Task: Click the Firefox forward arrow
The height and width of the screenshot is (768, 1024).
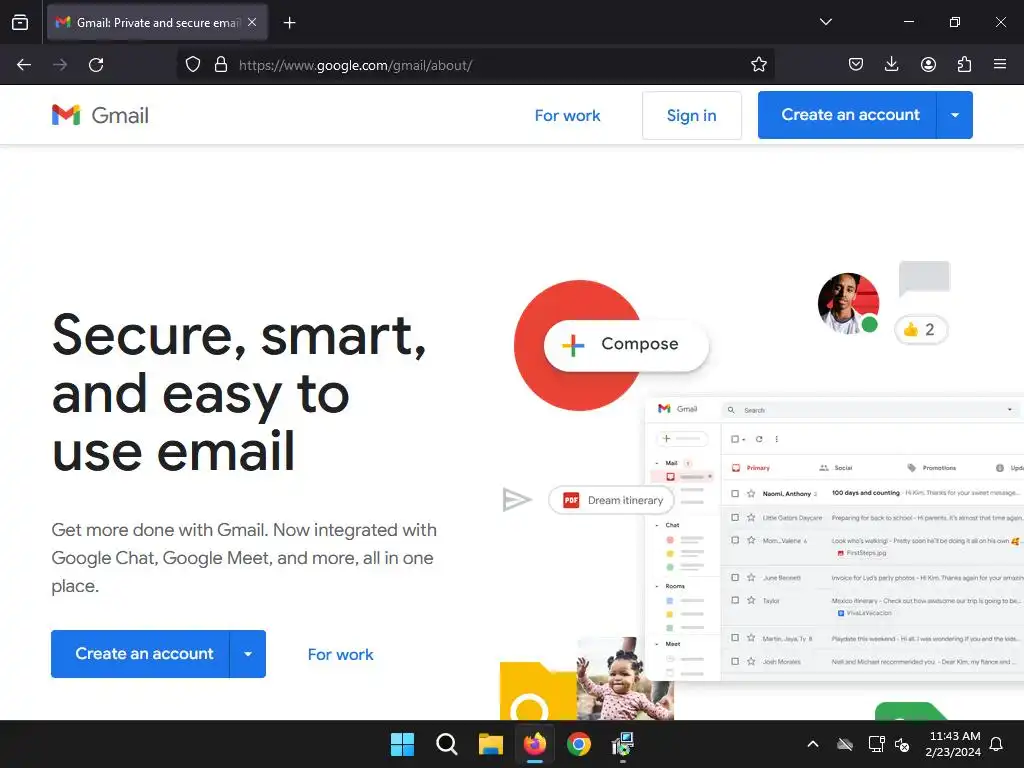Action: [x=60, y=65]
